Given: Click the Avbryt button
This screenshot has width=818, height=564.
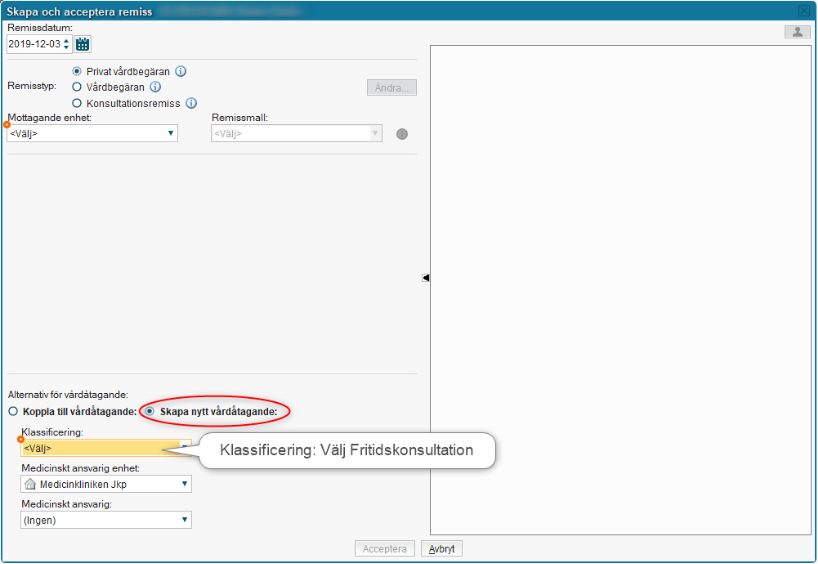Looking at the screenshot, I should click(441, 549).
